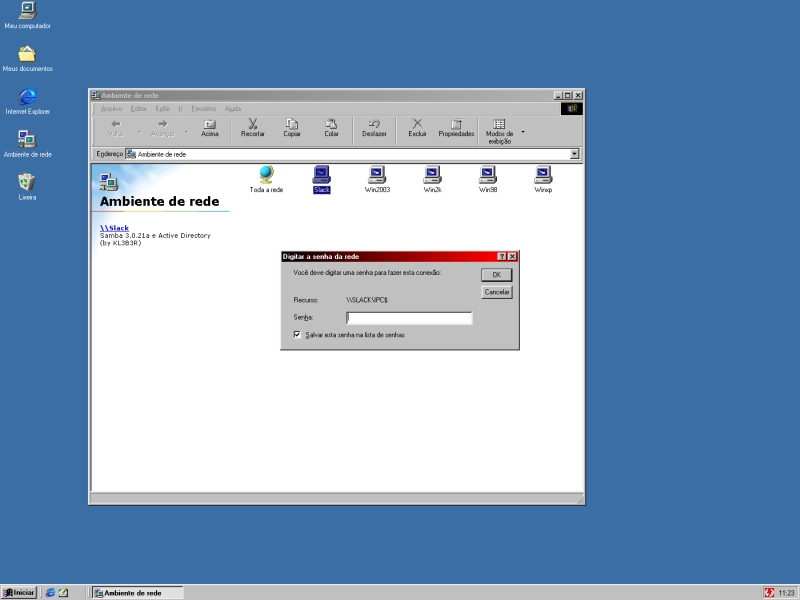
Task: Open the Iniciar start menu
Action: 19,593
